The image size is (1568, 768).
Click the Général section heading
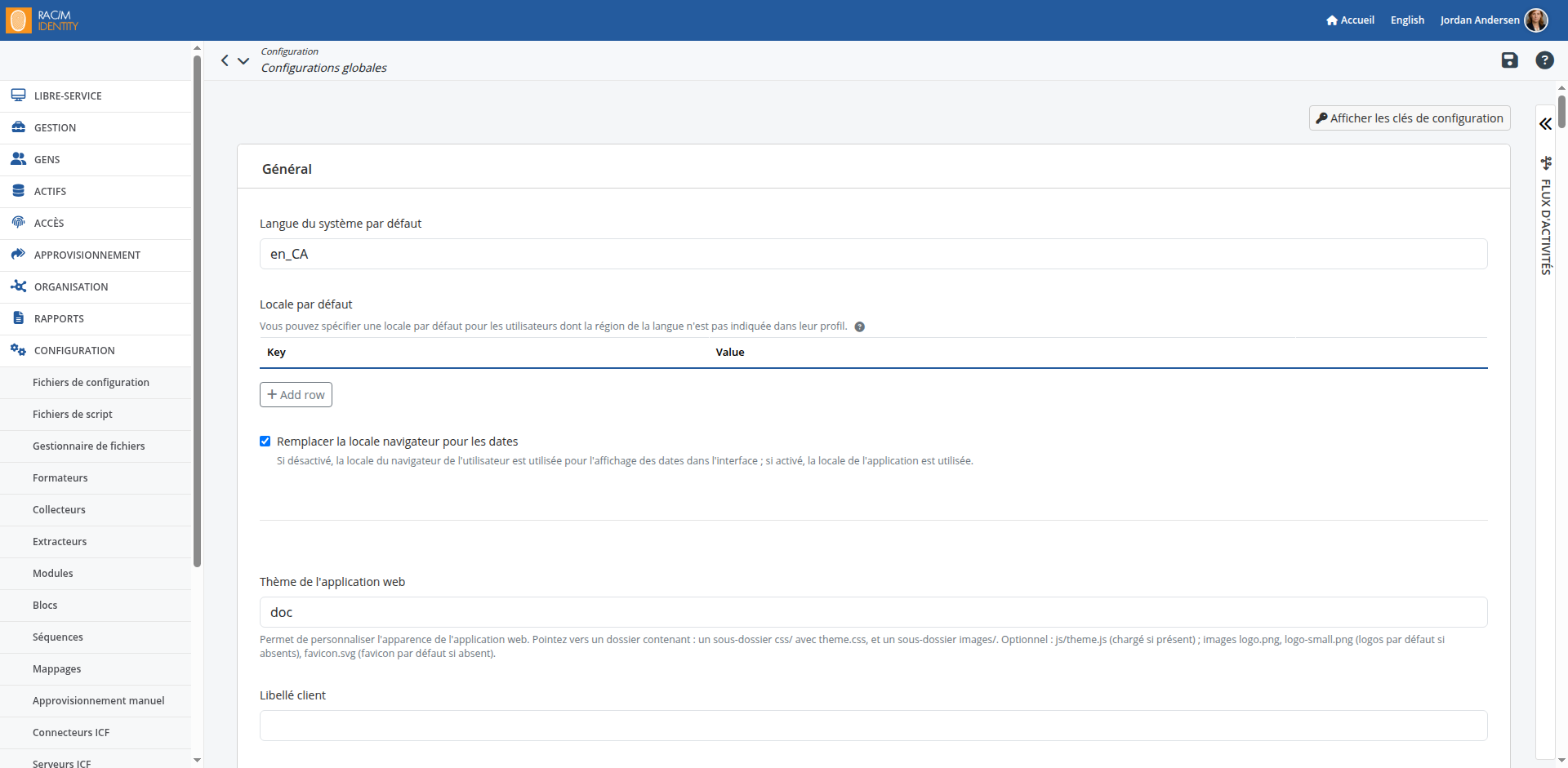[x=287, y=169]
